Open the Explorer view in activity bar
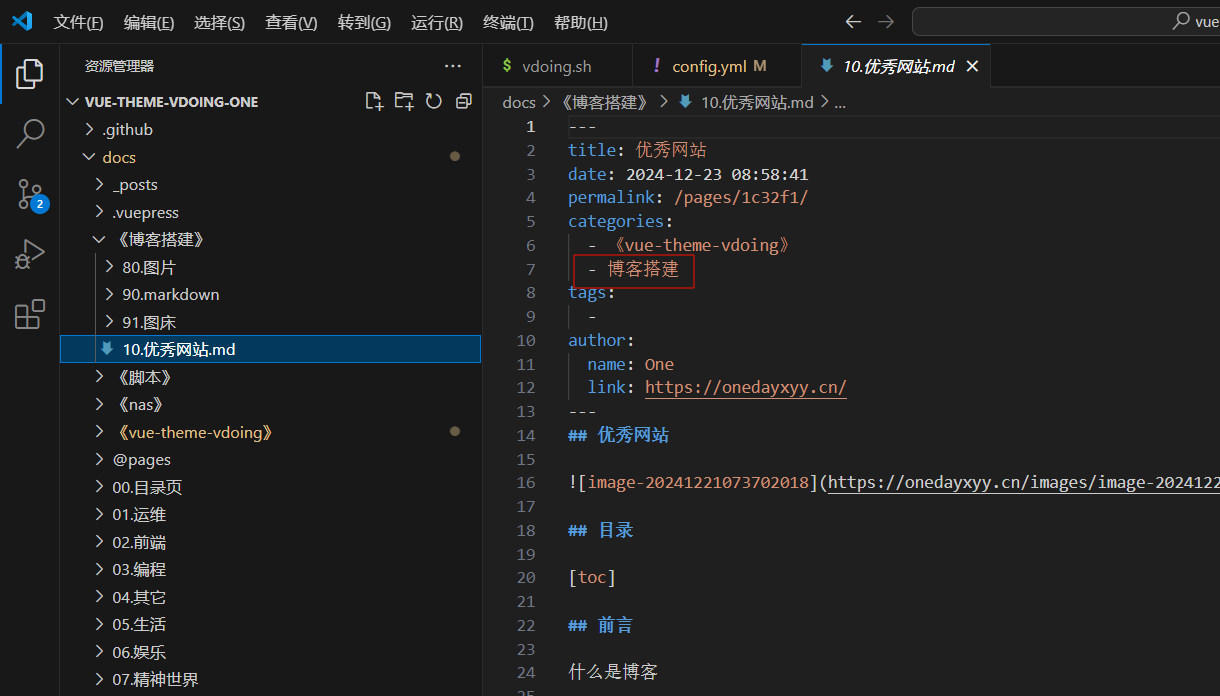 (x=30, y=73)
